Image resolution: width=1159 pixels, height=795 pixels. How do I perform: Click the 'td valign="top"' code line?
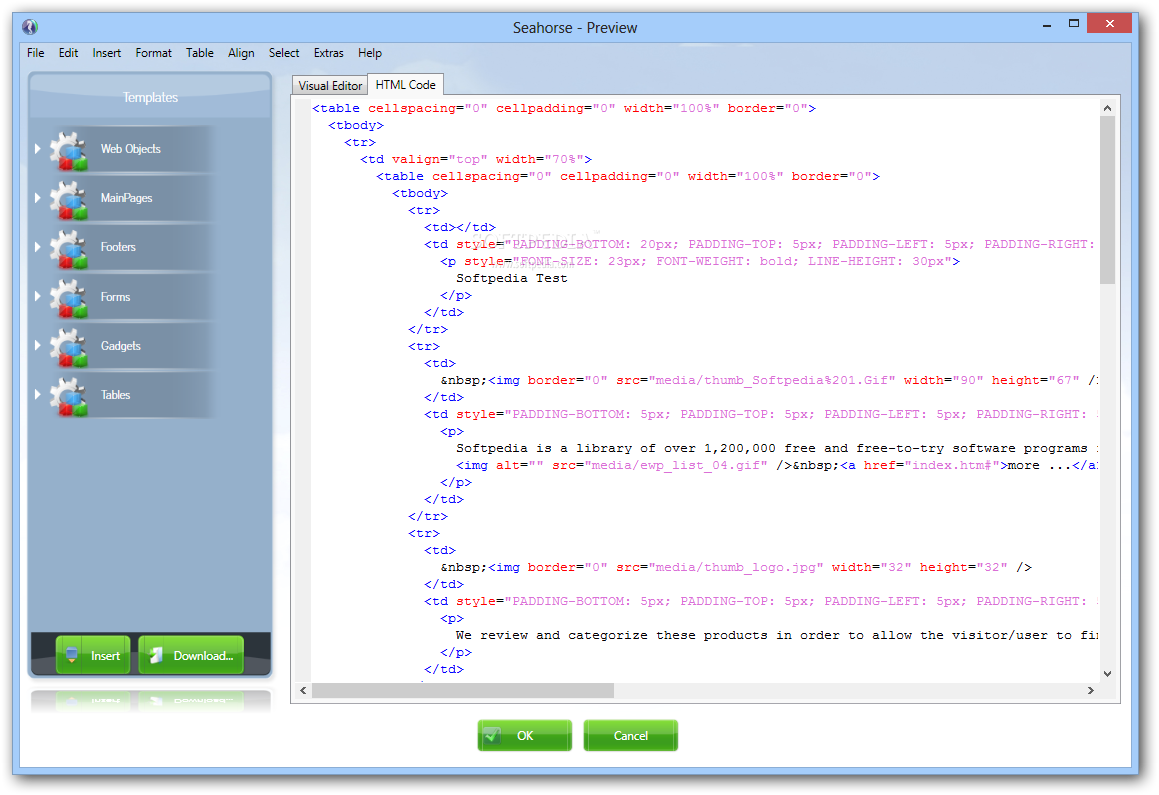[476, 160]
